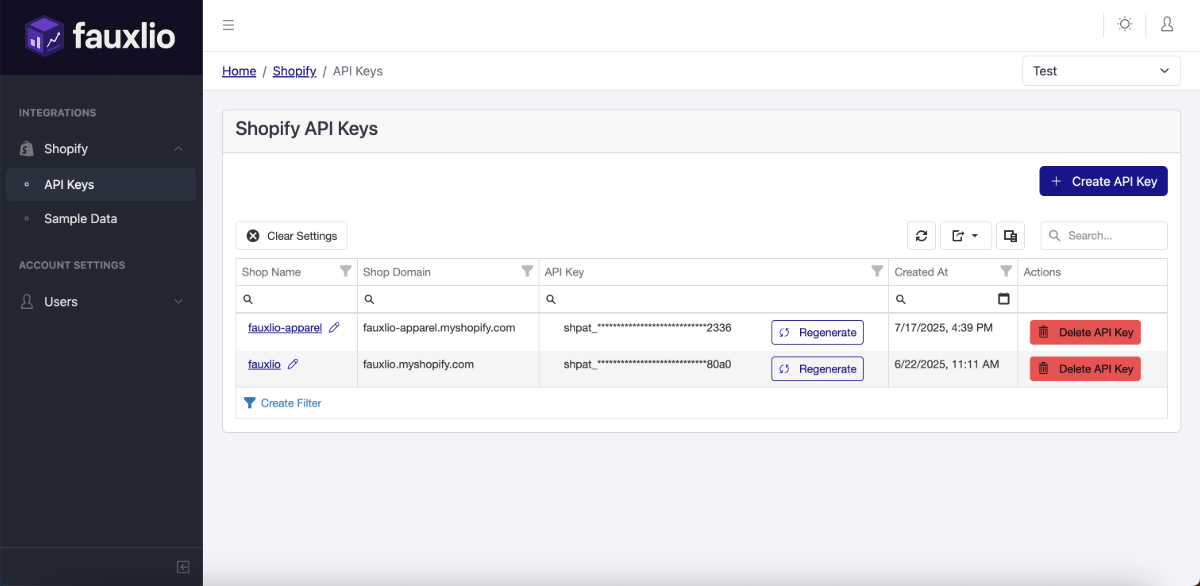Regenerate the fauxlio-apparel API key
This screenshot has width=1200, height=586.
[817, 332]
